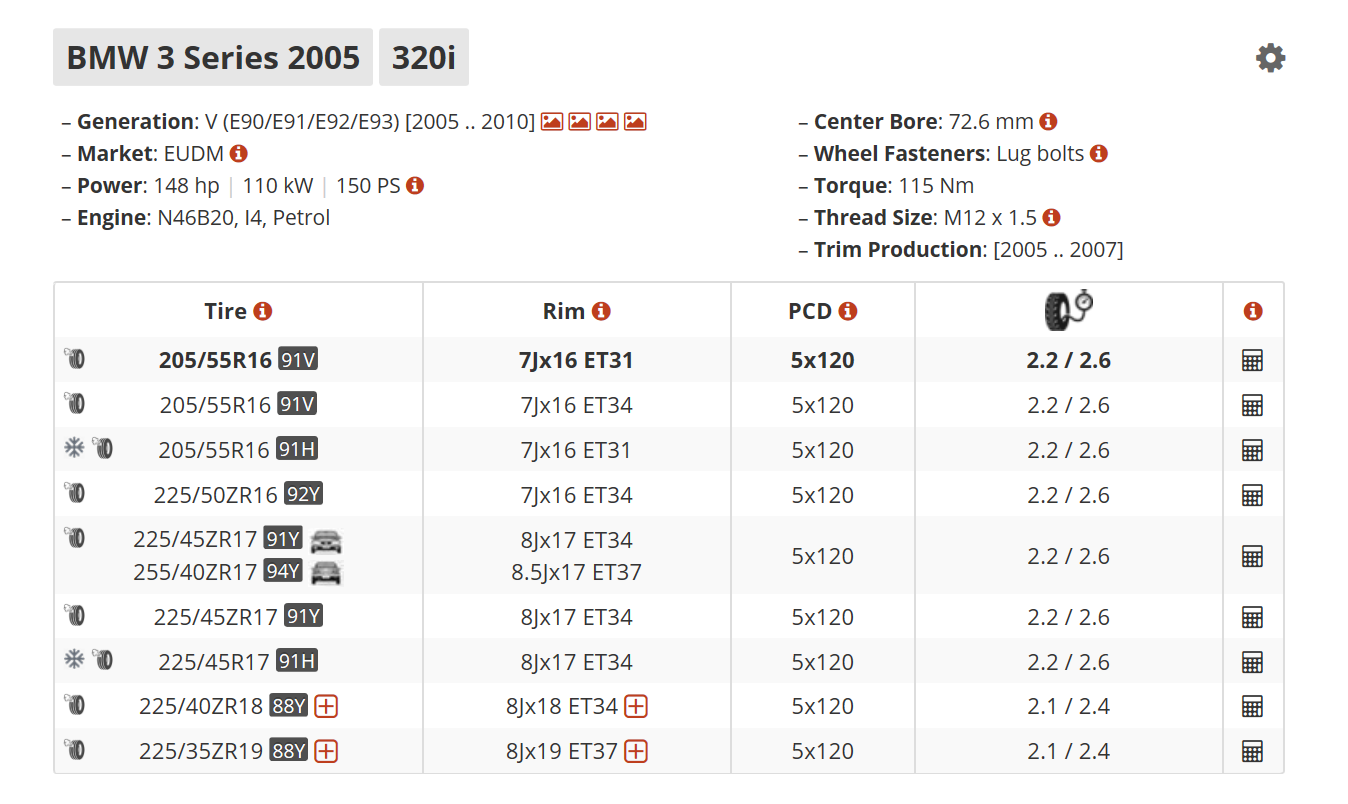The width and height of the screenshot is (1348, 804).
Task: Expand plus icon next to 8Jx18 ET34
Action: tap(636, 707)
